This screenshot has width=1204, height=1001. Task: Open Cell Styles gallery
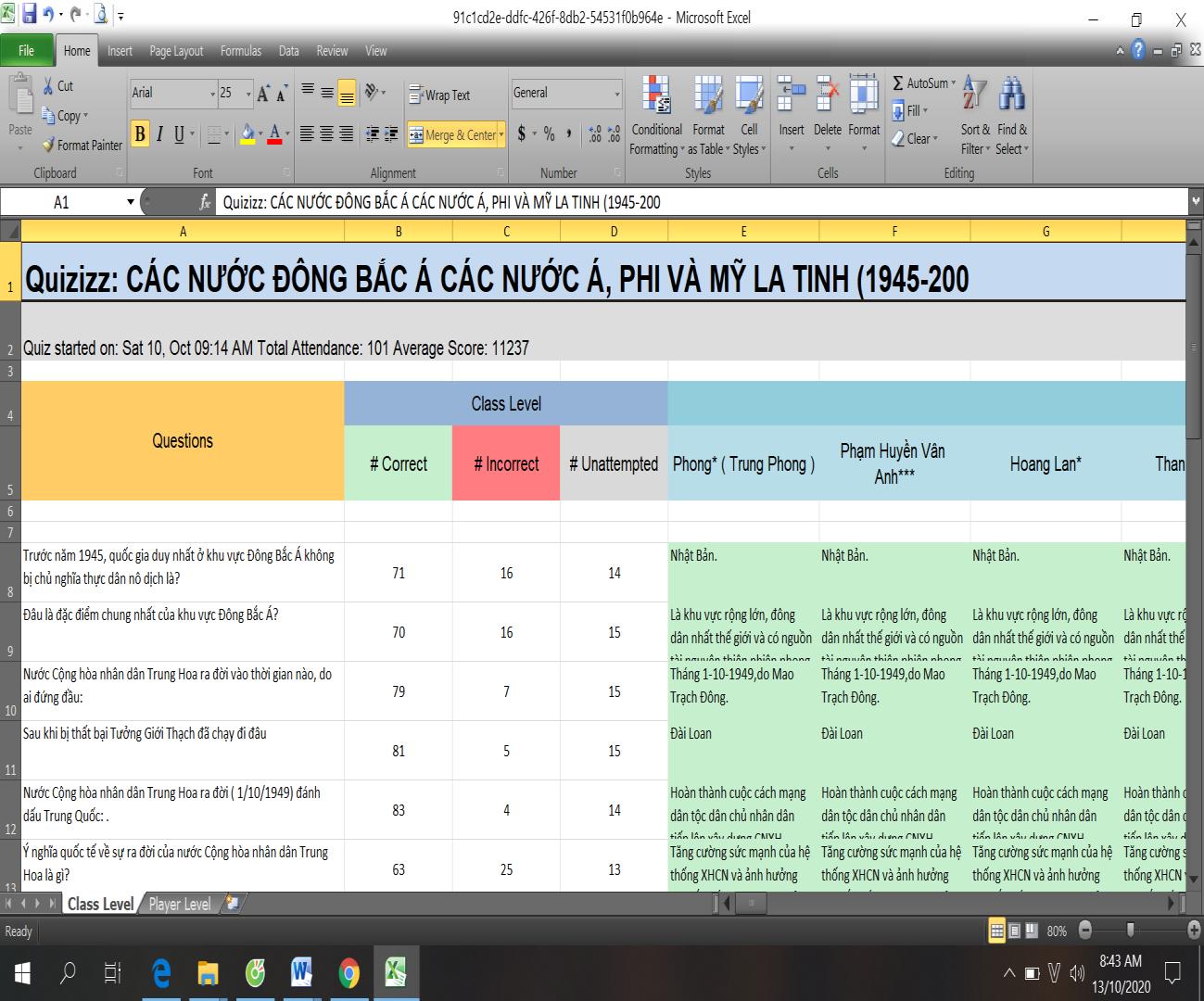[x=749, y=116]
